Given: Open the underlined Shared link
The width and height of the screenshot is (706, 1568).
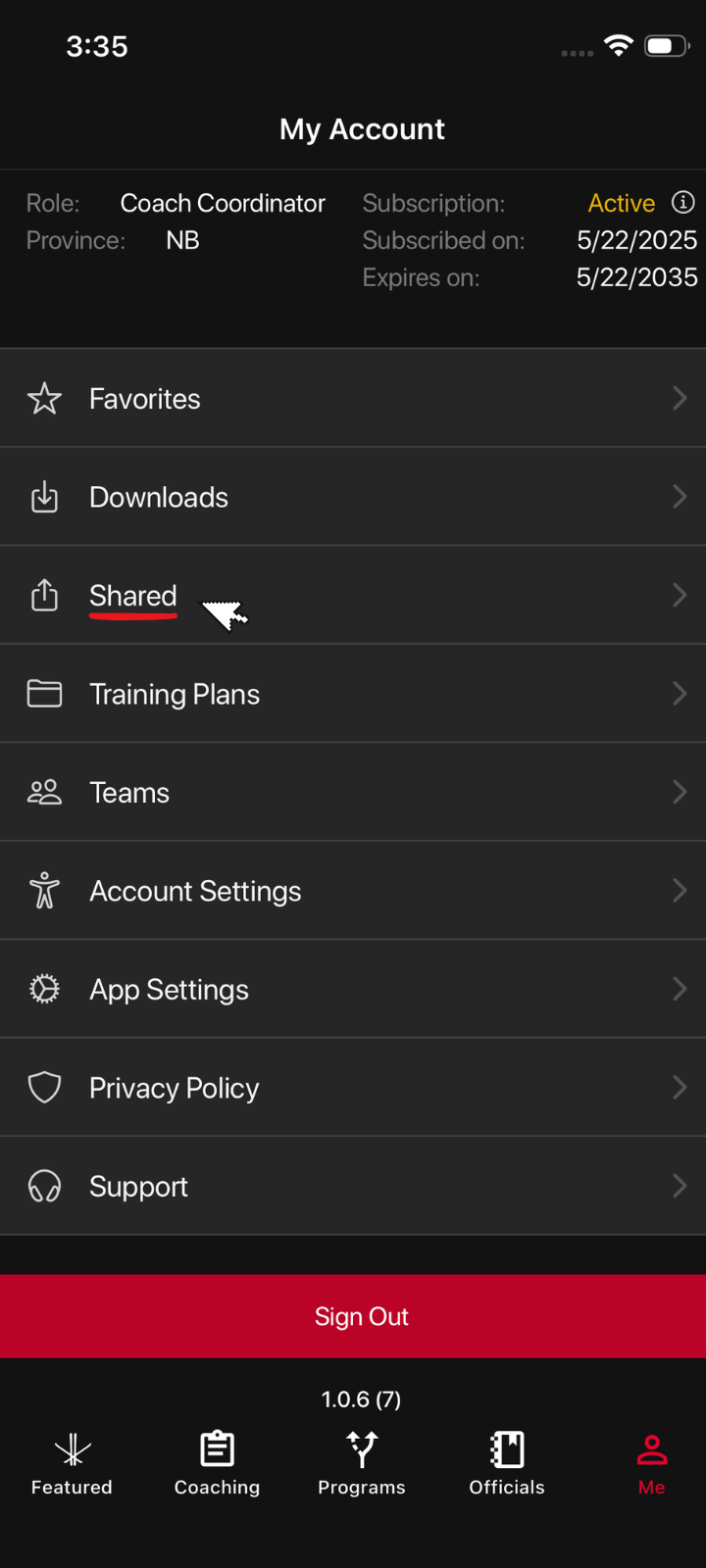Looking at the screenshot, I should coord(132,595).
